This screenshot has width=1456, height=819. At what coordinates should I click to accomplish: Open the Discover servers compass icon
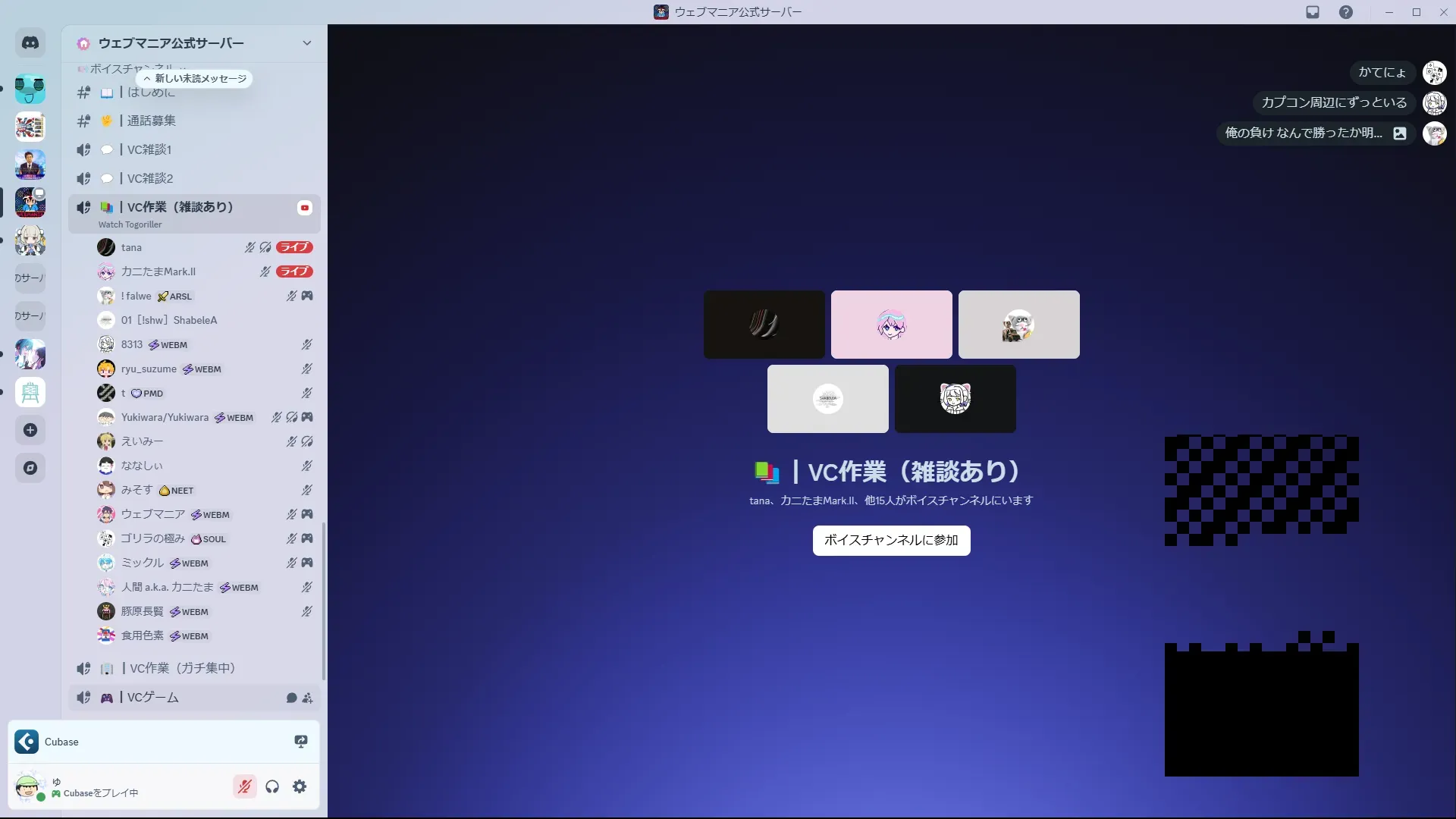pyautogui.click(x=30, y=468)
